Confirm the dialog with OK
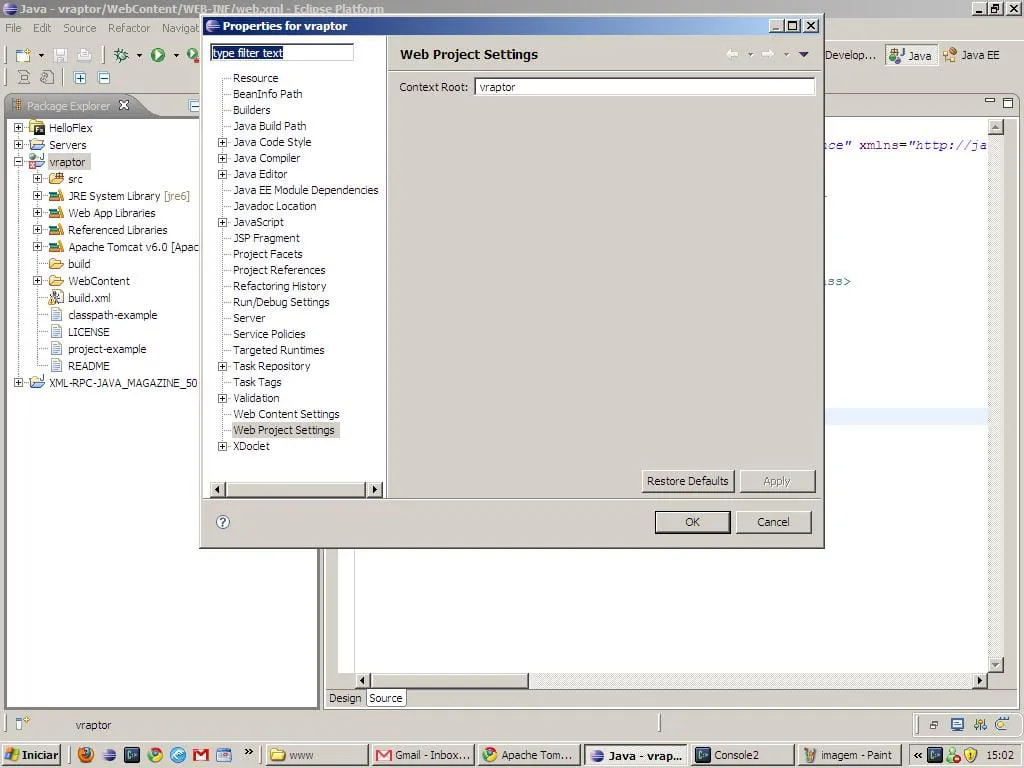 point(692,522)
